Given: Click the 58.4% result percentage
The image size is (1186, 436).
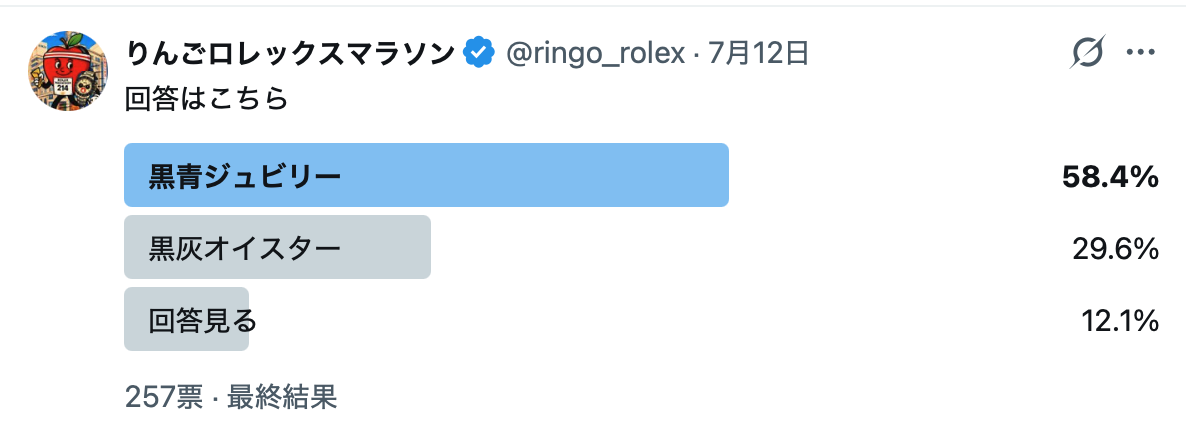Looking at the screenshot, I should click(1110, 177).
